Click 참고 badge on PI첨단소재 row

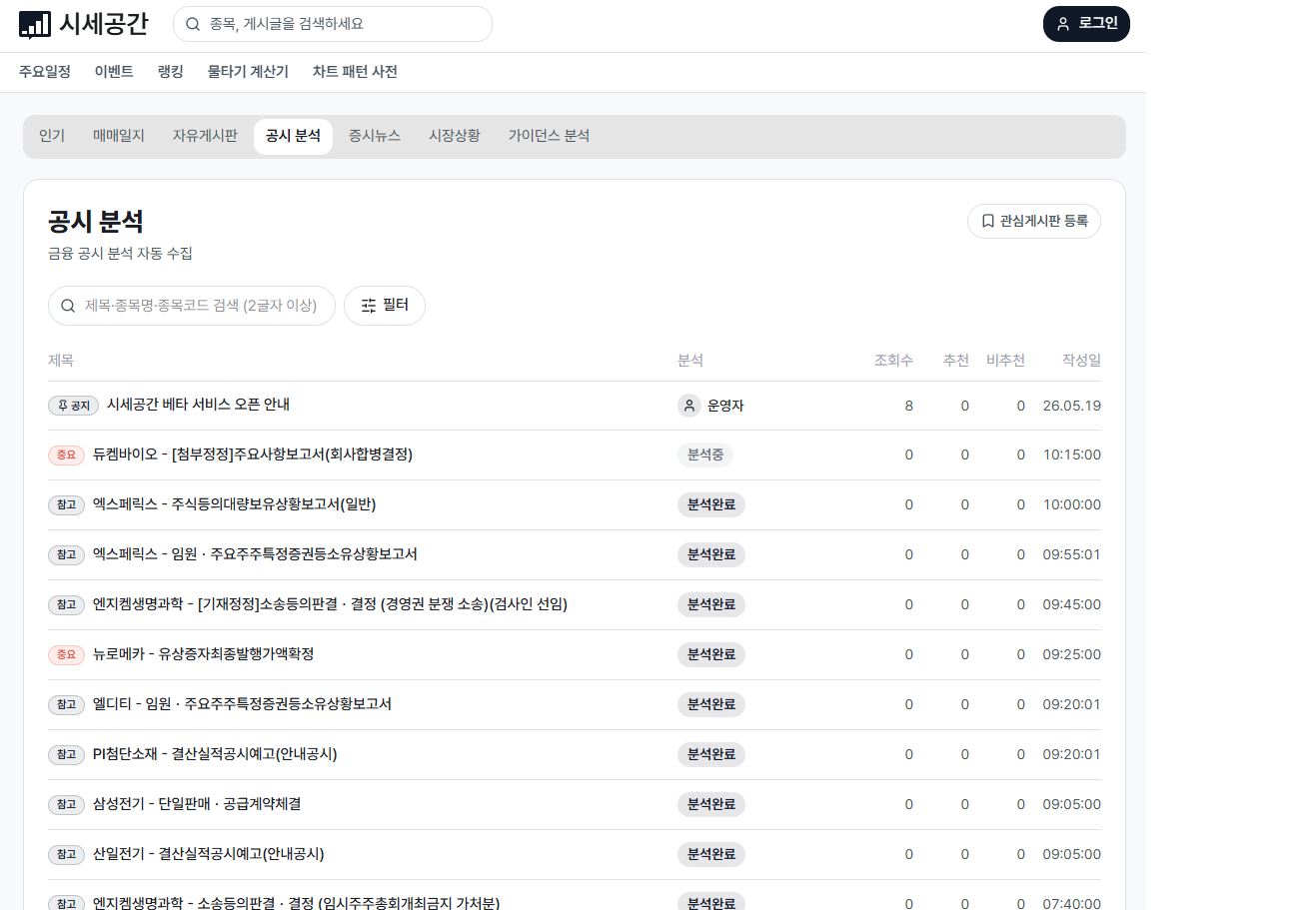[66, 755]
